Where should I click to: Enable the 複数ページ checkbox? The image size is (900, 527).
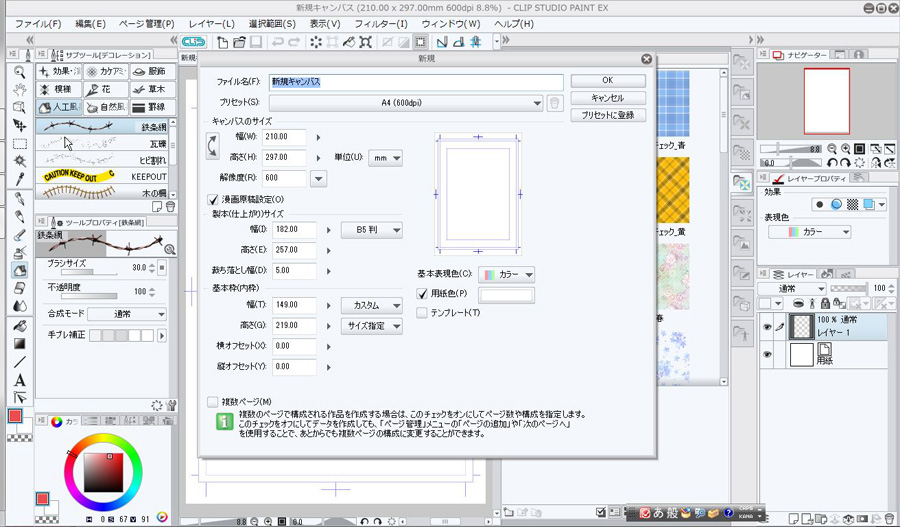coord(212,401)
